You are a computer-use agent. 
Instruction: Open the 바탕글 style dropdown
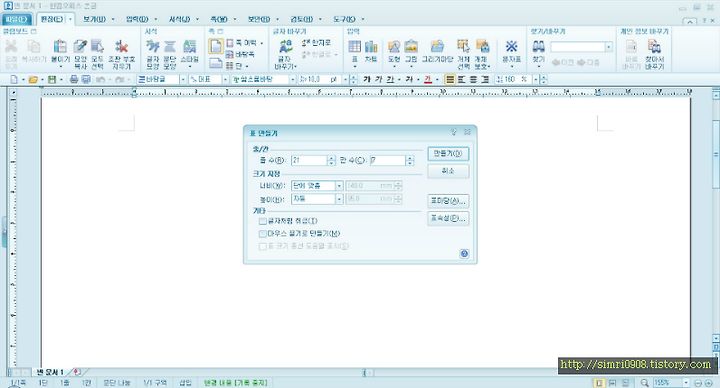(182, 79)
